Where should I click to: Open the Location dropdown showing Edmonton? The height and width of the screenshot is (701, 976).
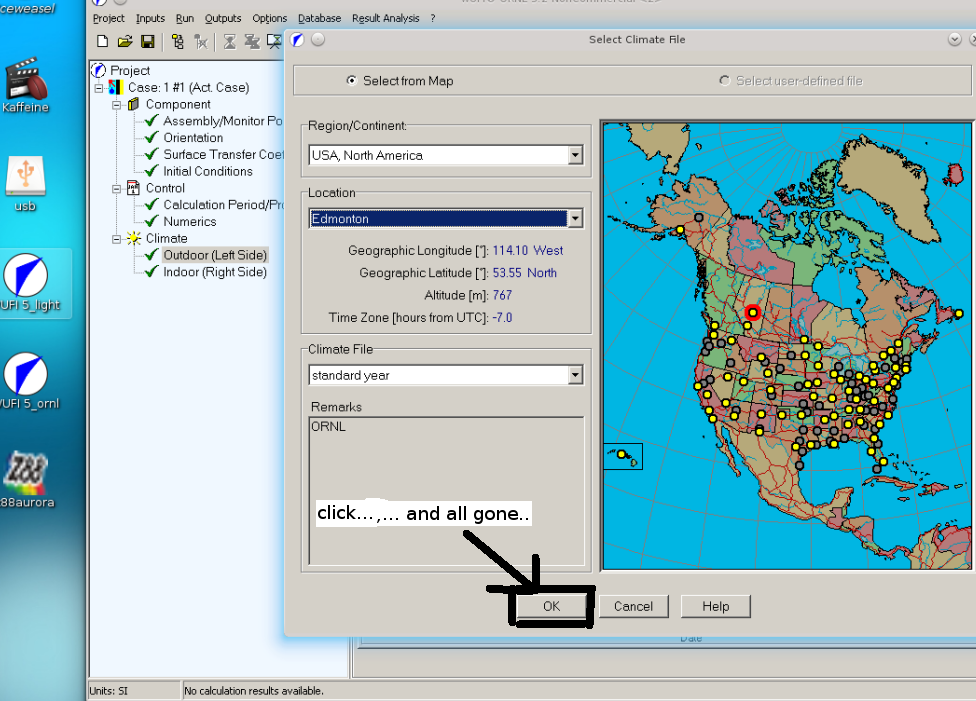575,218
